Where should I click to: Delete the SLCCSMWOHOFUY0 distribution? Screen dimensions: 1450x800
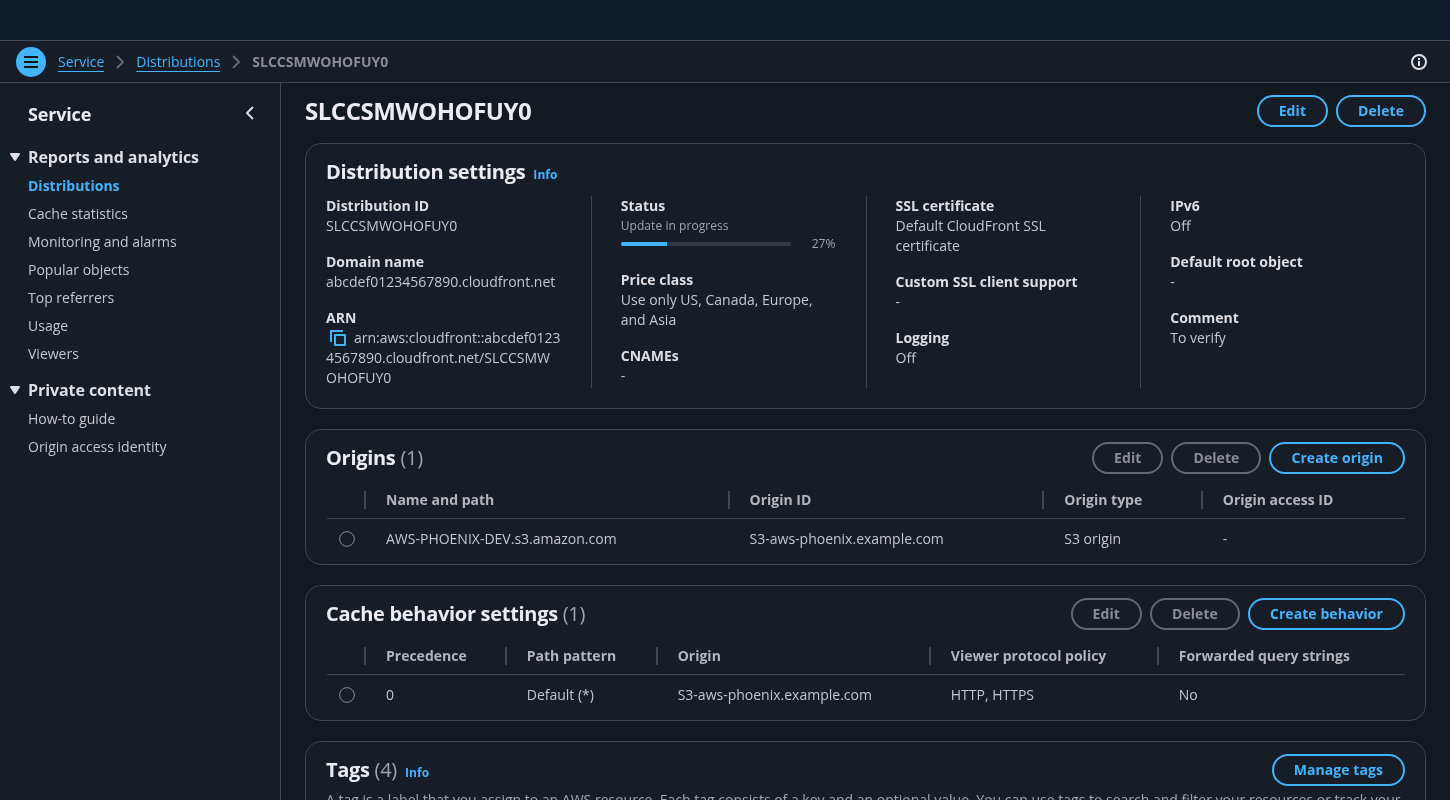(x=1380, y=111)
